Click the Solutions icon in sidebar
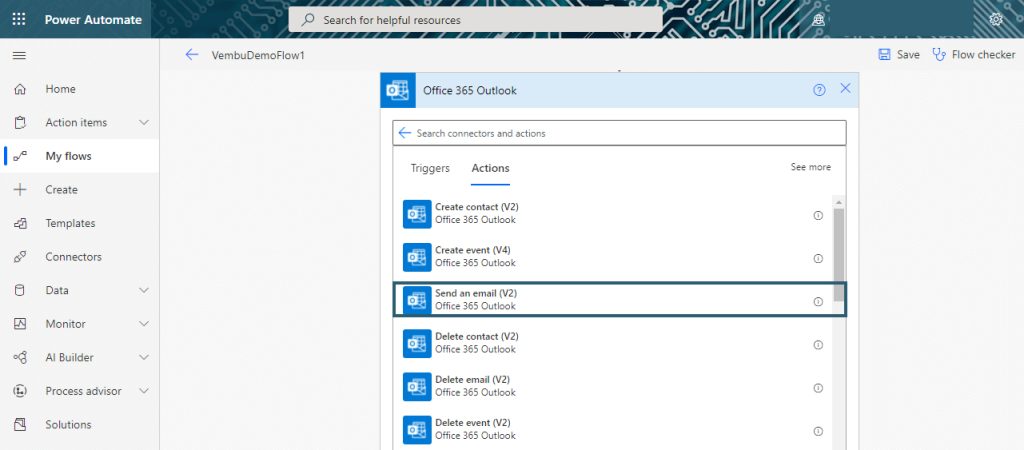The height and width of the screenshot is (450, 1024). (20, 425)
